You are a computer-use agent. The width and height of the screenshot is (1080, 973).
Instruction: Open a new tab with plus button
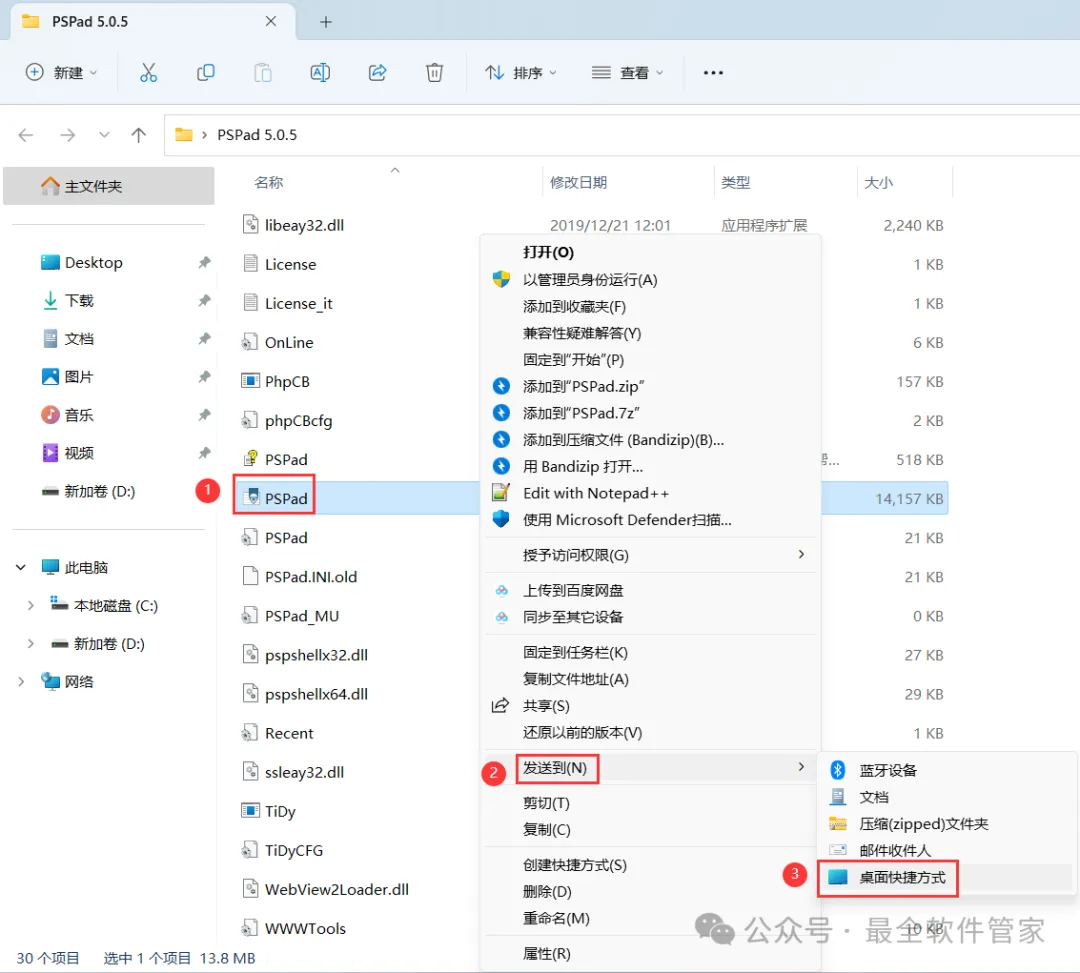[326, 22]
